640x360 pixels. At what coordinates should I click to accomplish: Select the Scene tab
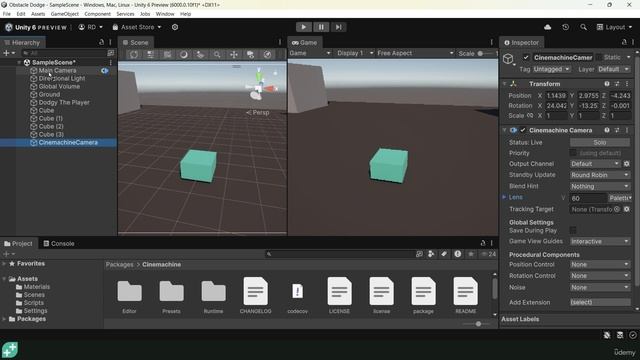[x=136, y=42]
